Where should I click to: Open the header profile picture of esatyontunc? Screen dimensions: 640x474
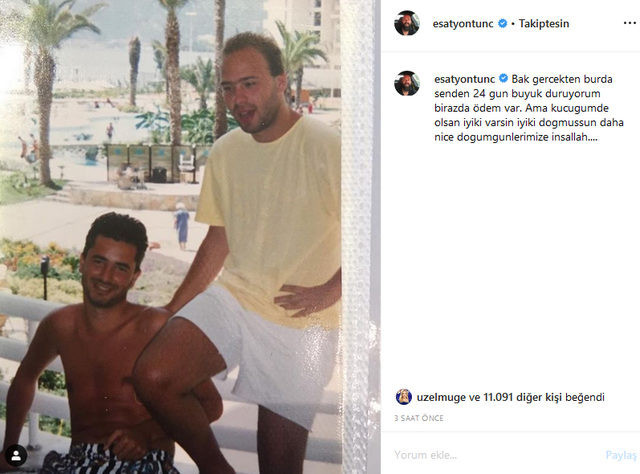pos(407,23)
